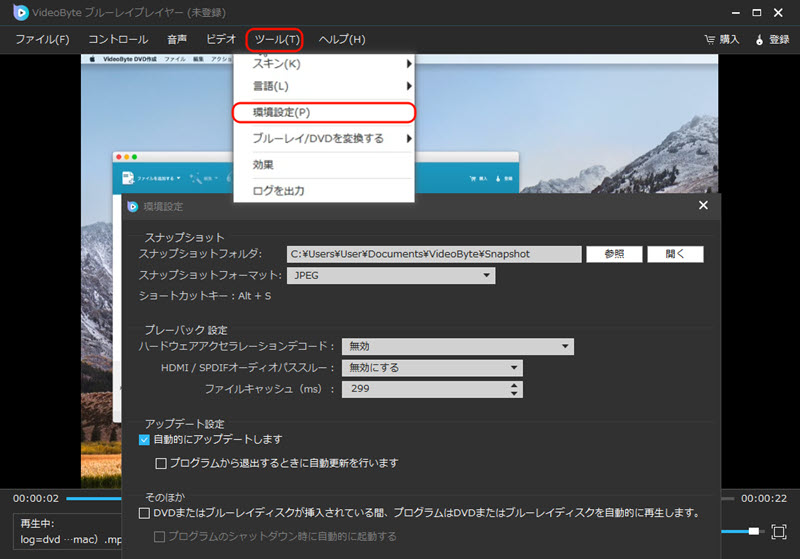Click the 再生中 now playing label
Image resolution: width=800 pixels, height=559 pixels.
37,524
